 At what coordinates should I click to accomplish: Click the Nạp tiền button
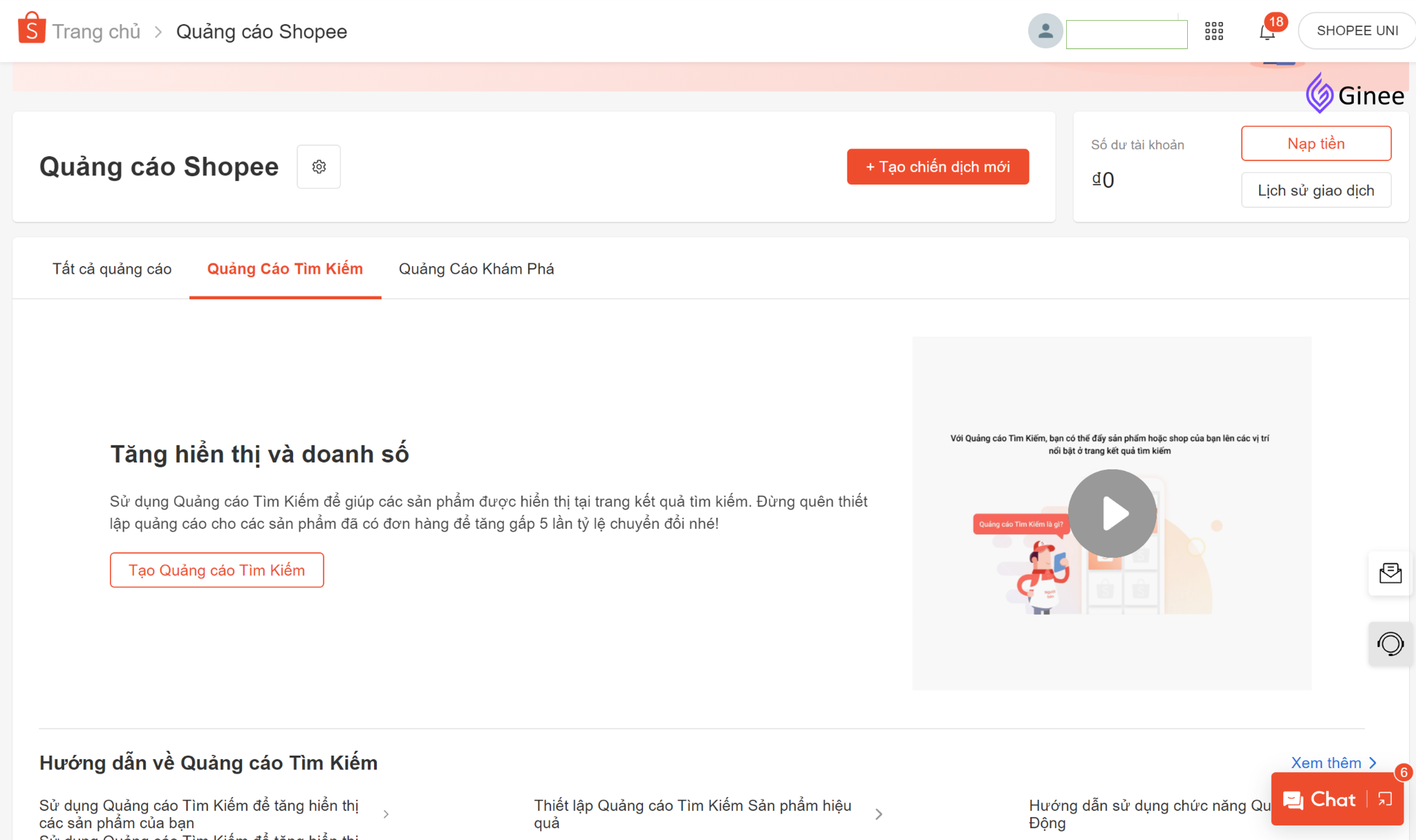tap(1316, 143)
